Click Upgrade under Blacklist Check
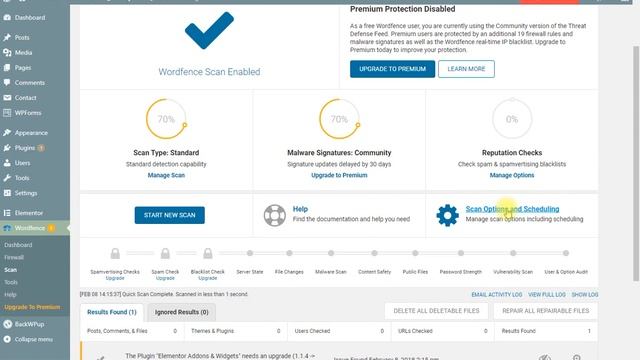The image size is (640, 360). tap(208, 278)
